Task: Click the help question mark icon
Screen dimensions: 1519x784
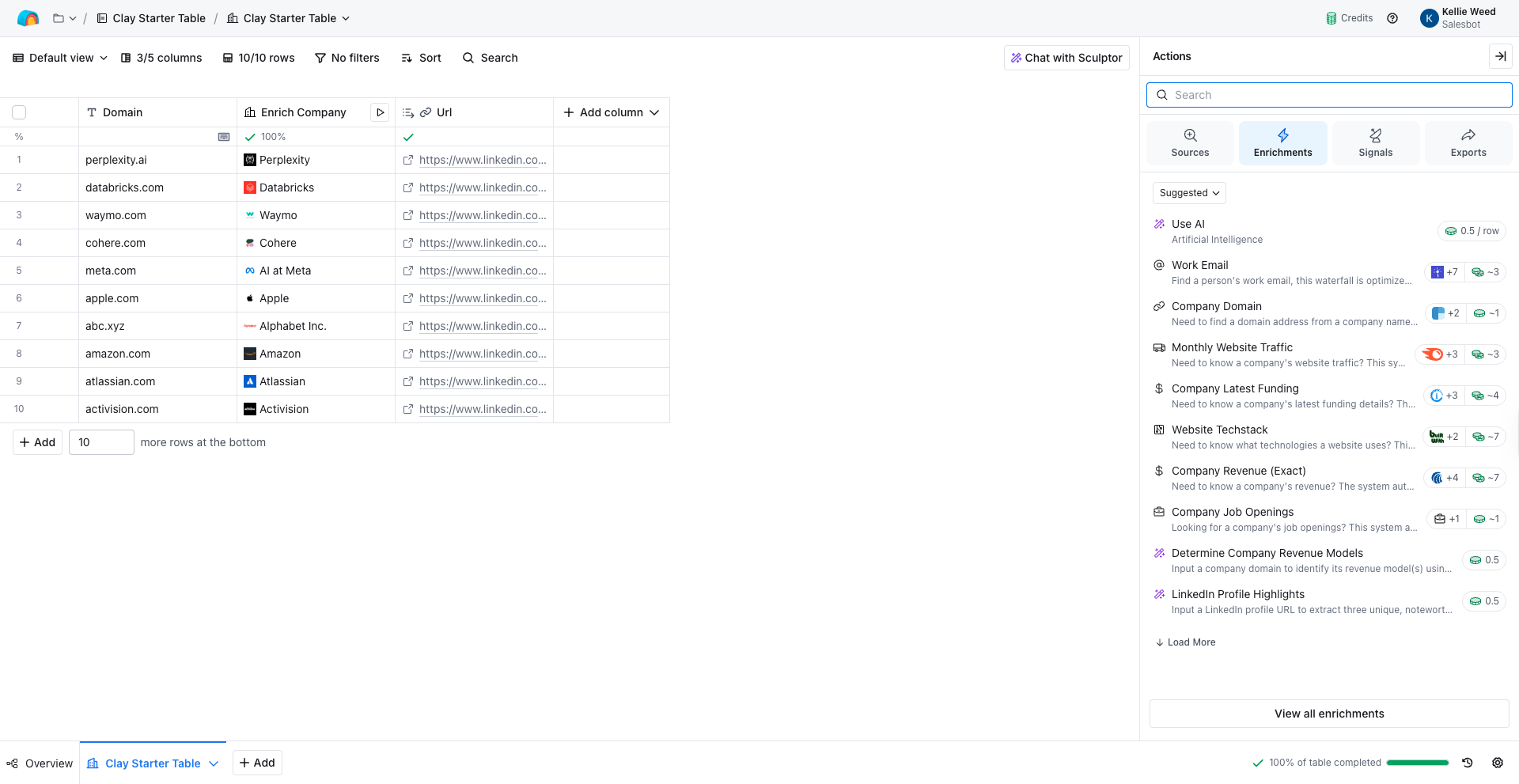Action: 1392,18
